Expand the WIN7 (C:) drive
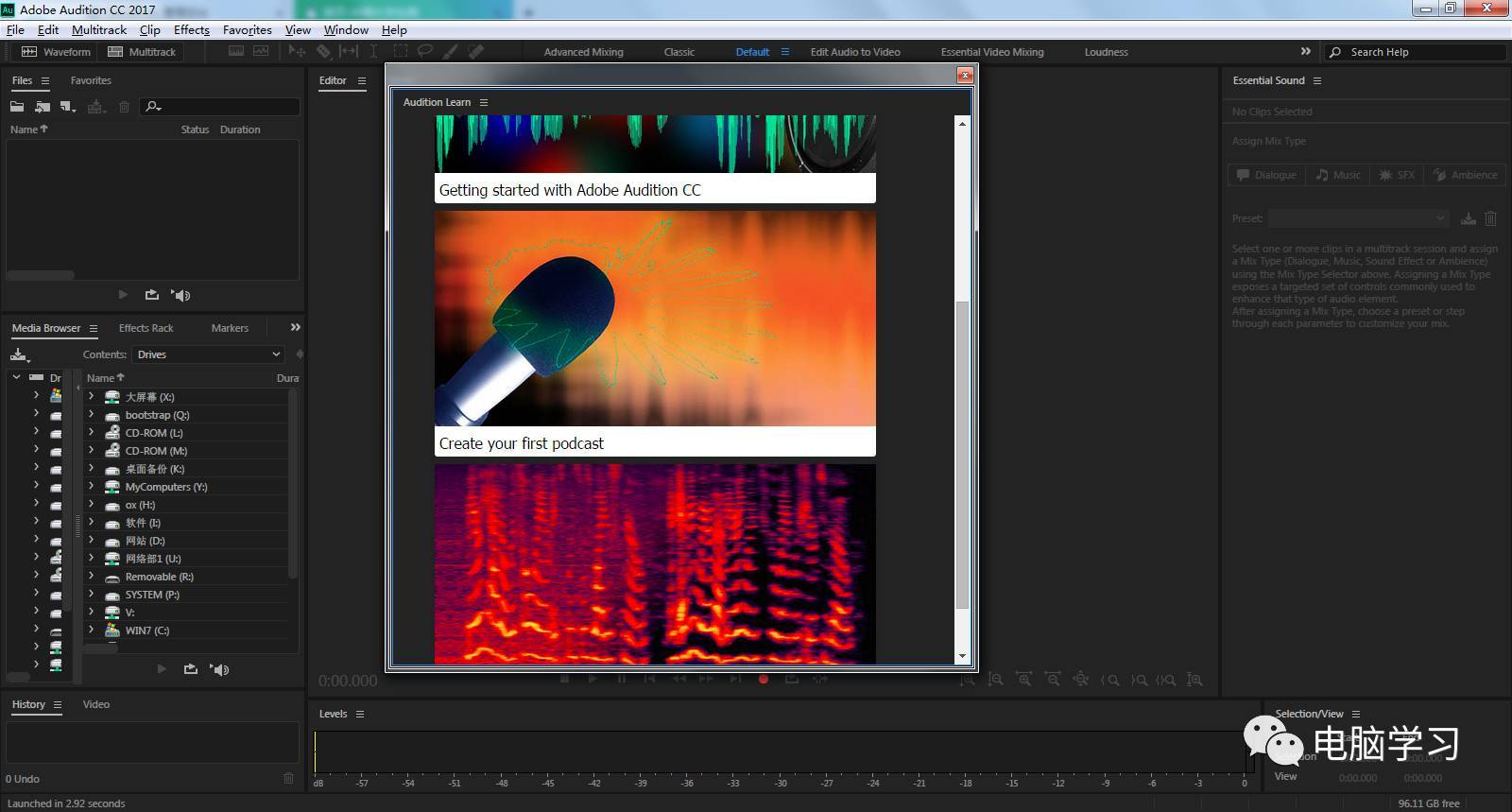This screenshot has width=1512, height=812. point(92,630)
